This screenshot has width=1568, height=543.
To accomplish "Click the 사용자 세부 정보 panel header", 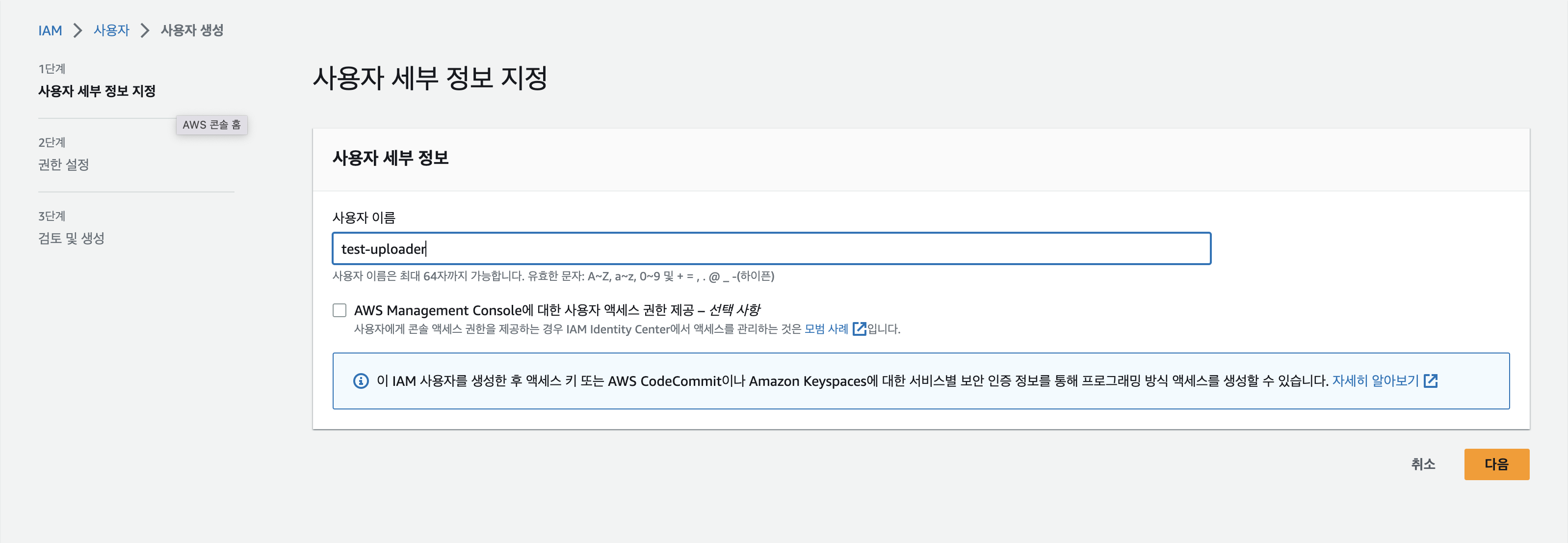I will 390,159.
